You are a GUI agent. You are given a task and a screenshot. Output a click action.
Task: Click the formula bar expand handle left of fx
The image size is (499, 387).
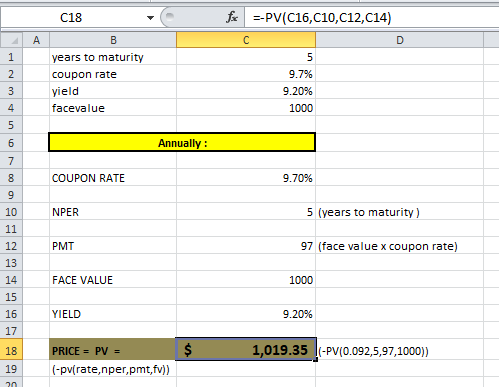click(x=170, y=16)
